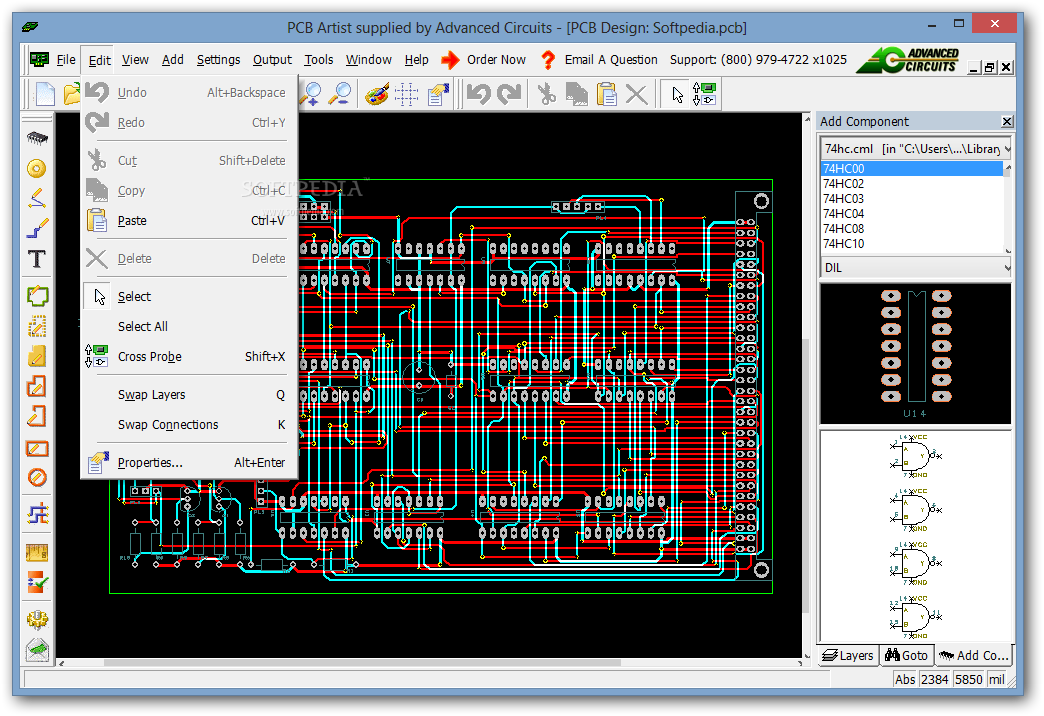This screenshot has height=716, width=1044.
Task: Select the Add Track tool
Action: click(37, 228)
